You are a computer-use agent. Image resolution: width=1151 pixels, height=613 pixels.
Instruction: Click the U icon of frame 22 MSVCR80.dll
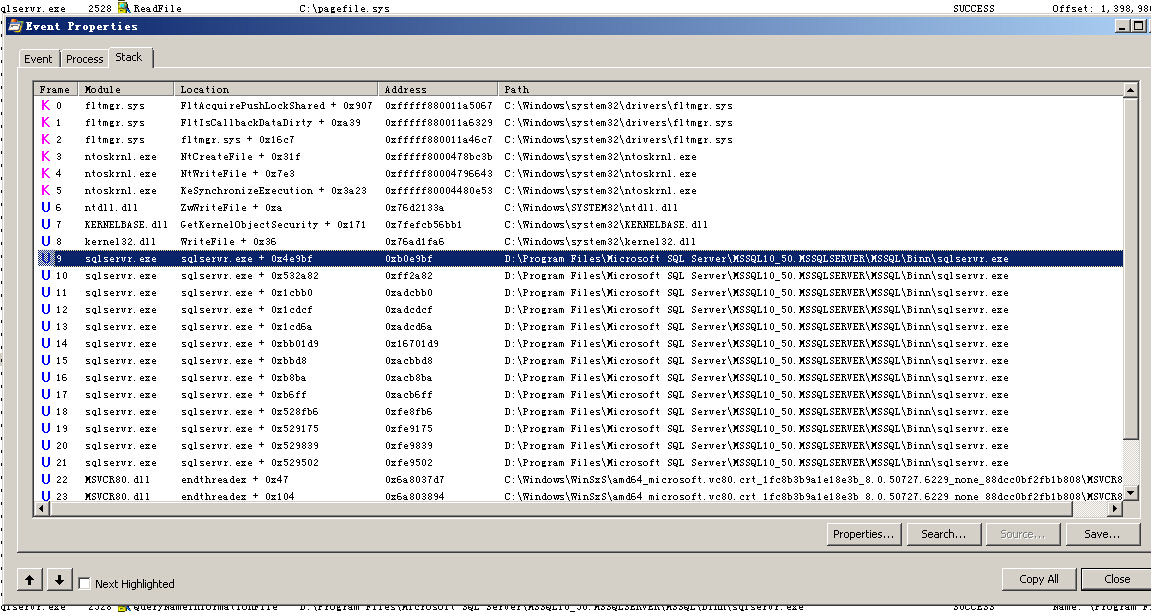point(46,479)
